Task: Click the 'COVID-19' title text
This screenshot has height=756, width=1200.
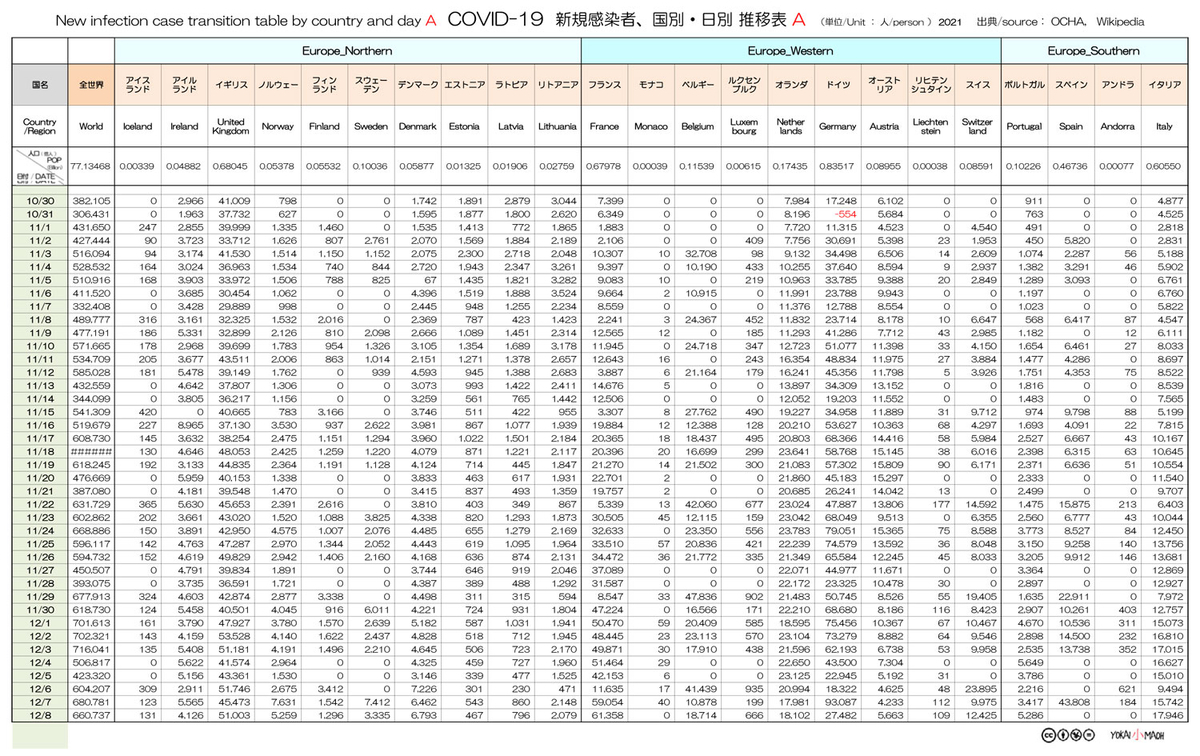Action: (x=495, y=19)
